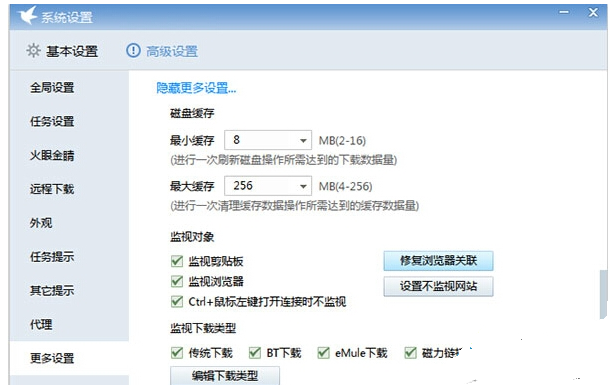The image size is (610, 392).
Task: Uncheck the 传统下载 checkbox
Action: pyautogui.click(x=177, y=353)
